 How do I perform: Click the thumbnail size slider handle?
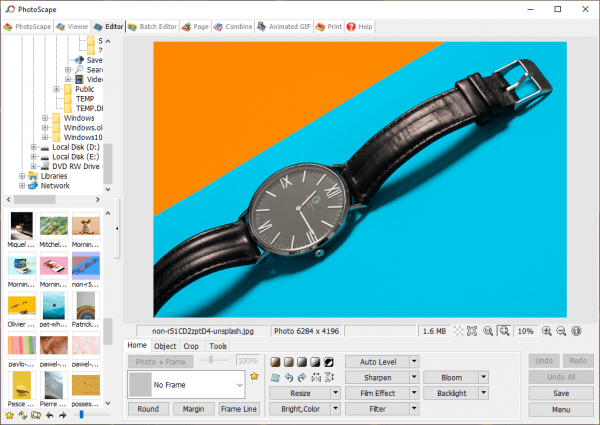pos(81,414)
